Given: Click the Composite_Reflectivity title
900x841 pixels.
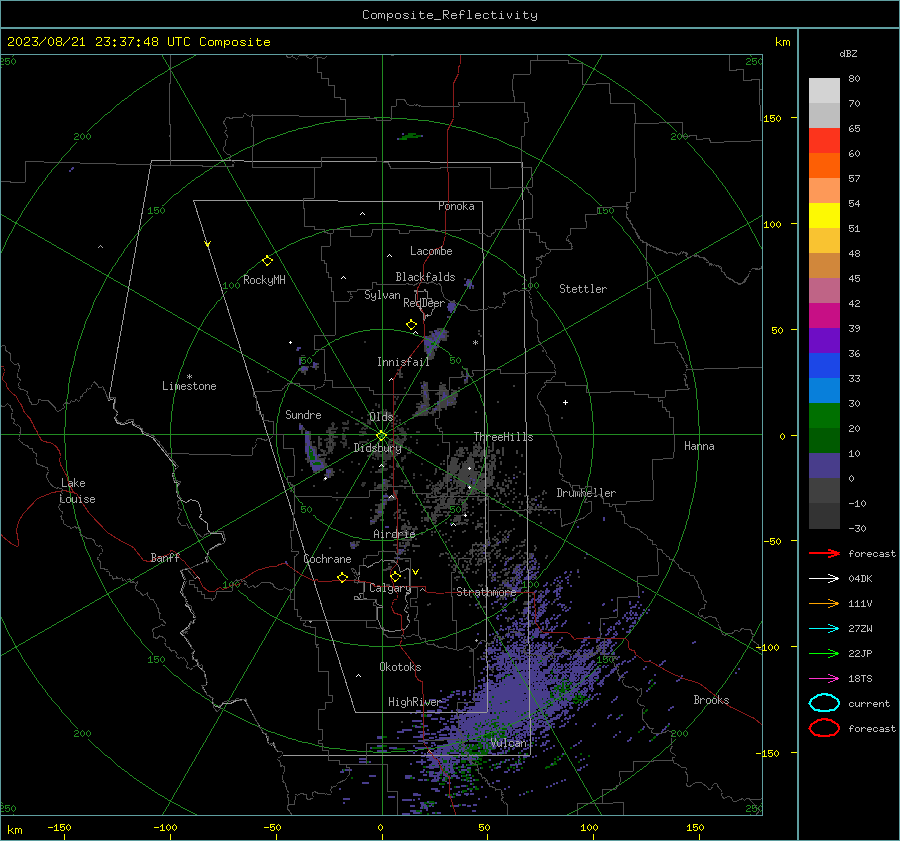Looking at the screenshot, I should tap(450, 15).
